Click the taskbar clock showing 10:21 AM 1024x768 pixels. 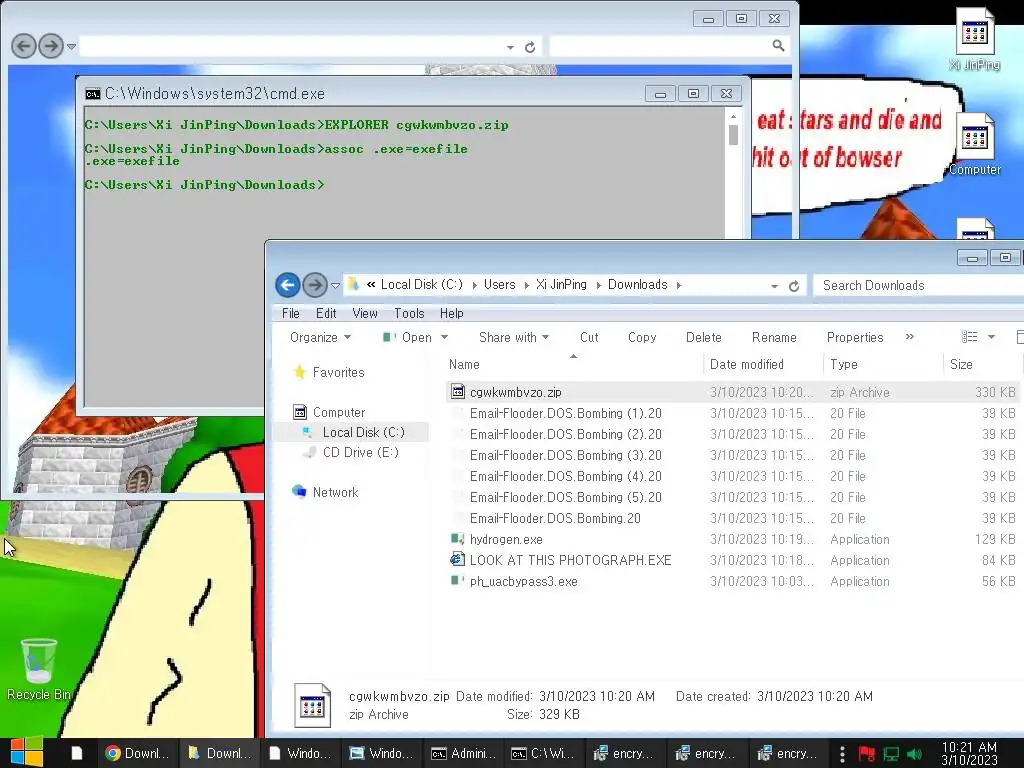(969, 754)
